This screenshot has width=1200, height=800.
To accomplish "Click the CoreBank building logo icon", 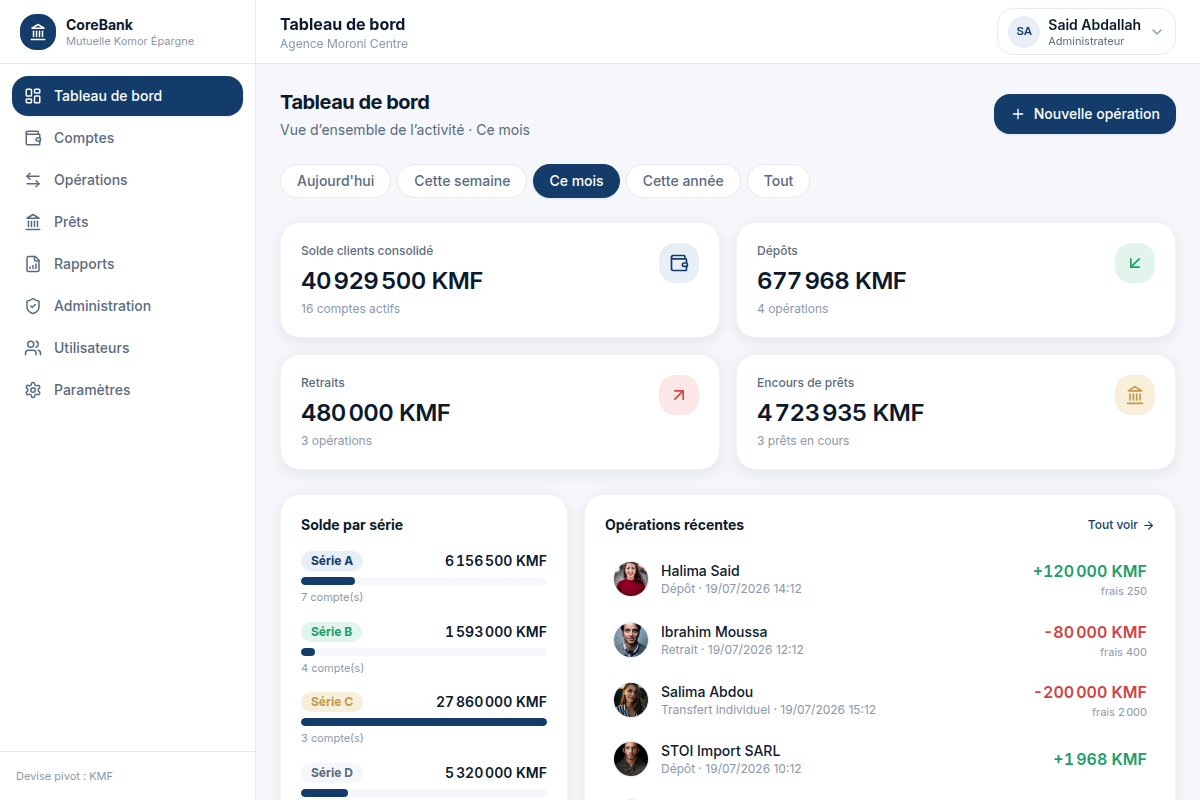I will tap(38, 32).
